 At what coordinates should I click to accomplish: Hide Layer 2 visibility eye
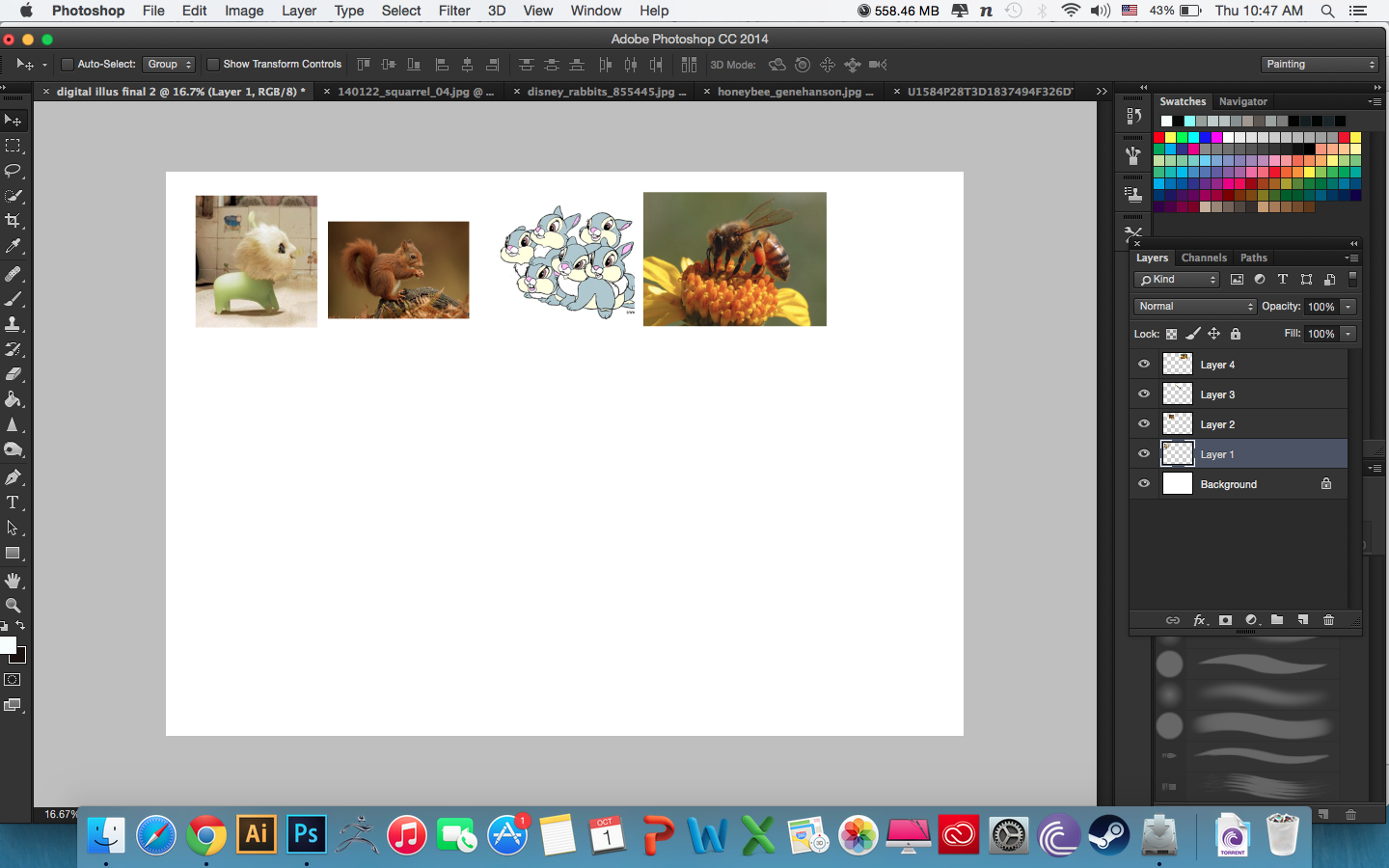1144,424
